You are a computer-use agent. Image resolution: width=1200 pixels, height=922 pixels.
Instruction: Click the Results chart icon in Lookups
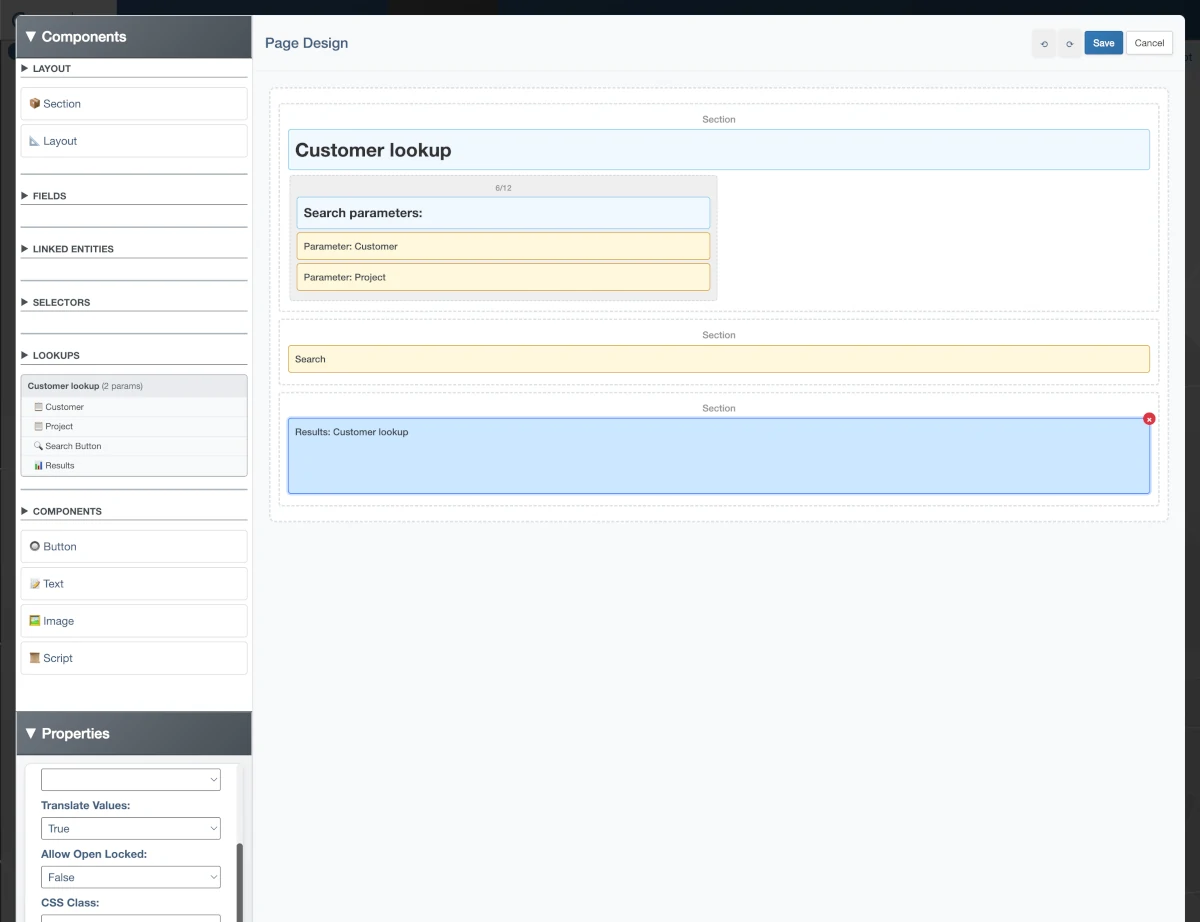37,465
